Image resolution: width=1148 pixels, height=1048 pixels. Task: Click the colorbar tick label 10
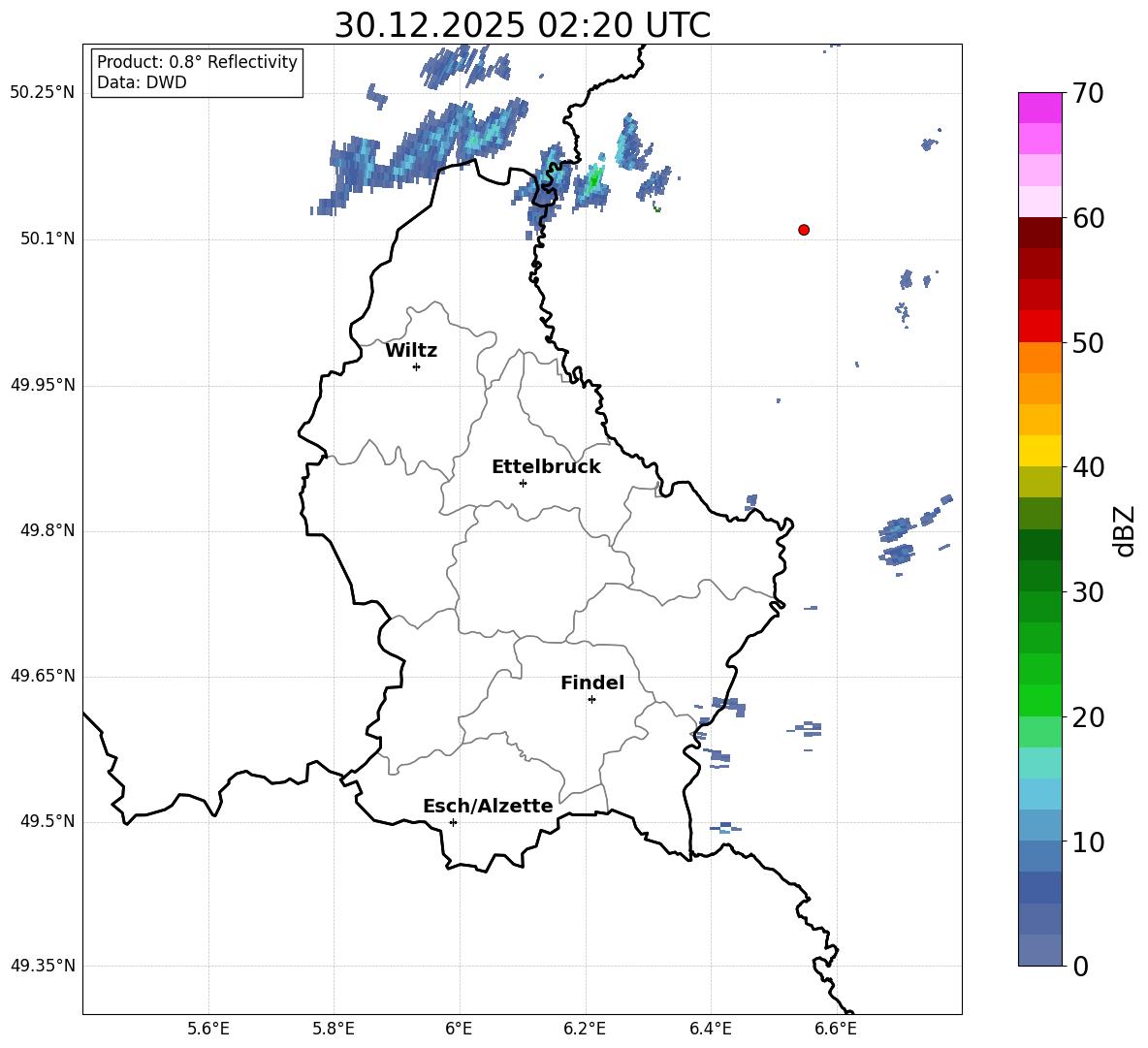(x=1088, y=842)
